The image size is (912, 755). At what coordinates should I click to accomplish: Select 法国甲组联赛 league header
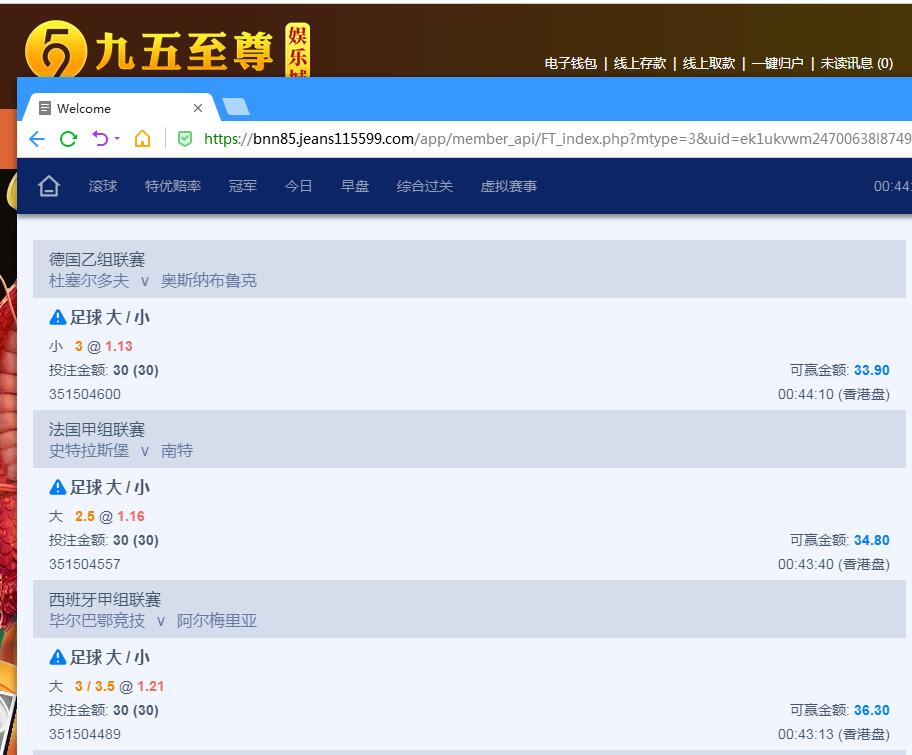[97, 429]
